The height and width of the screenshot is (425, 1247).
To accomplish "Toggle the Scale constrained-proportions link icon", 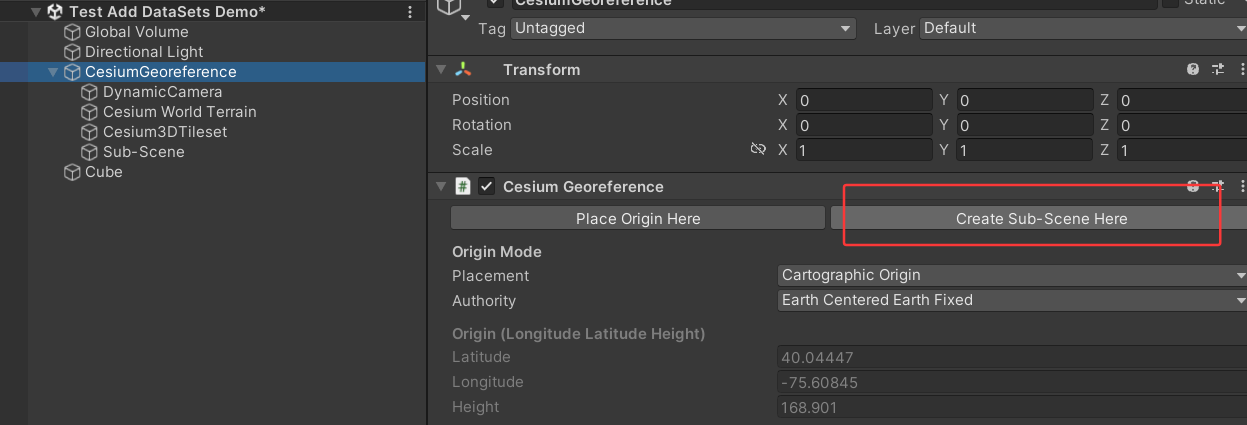I will [758, 150].
